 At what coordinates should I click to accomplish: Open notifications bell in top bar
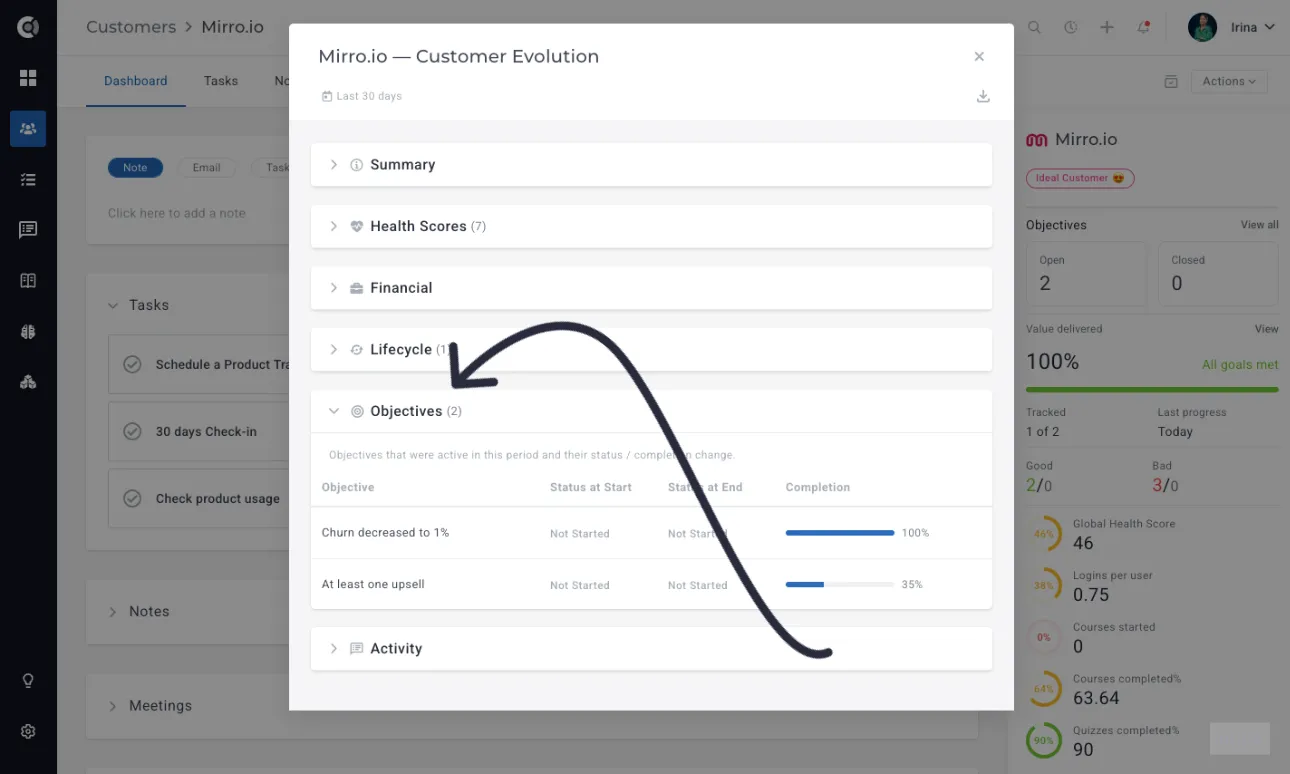pyautogui.click(x=1143, y=28)
